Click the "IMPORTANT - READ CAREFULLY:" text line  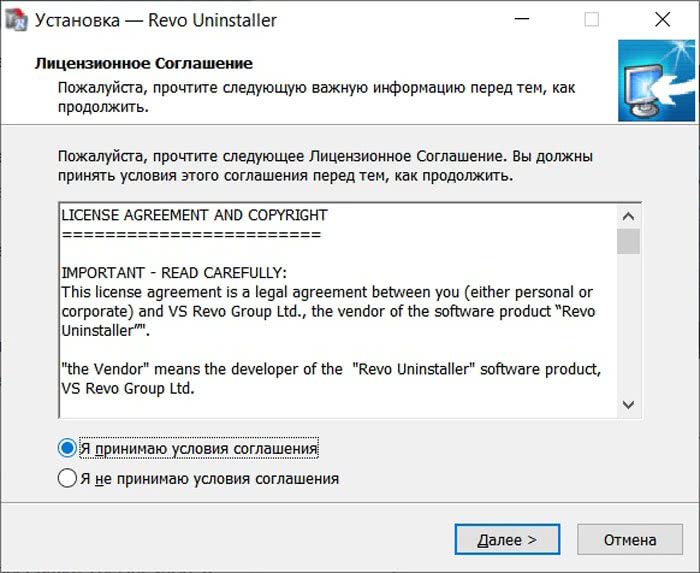[174, 273]
